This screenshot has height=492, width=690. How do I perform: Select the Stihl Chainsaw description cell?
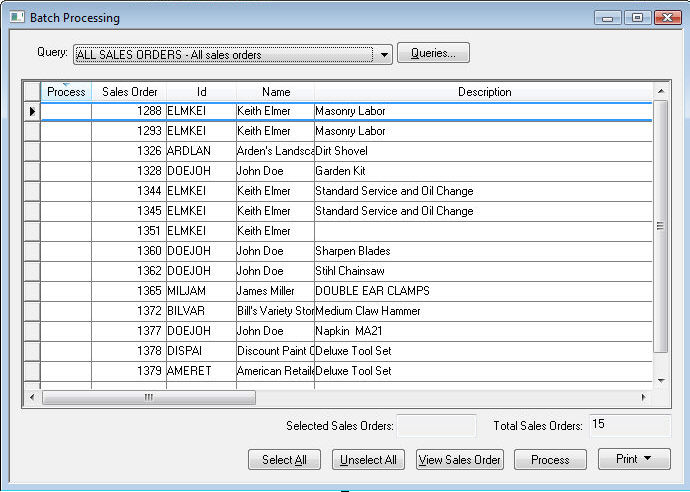click(483, 271)
